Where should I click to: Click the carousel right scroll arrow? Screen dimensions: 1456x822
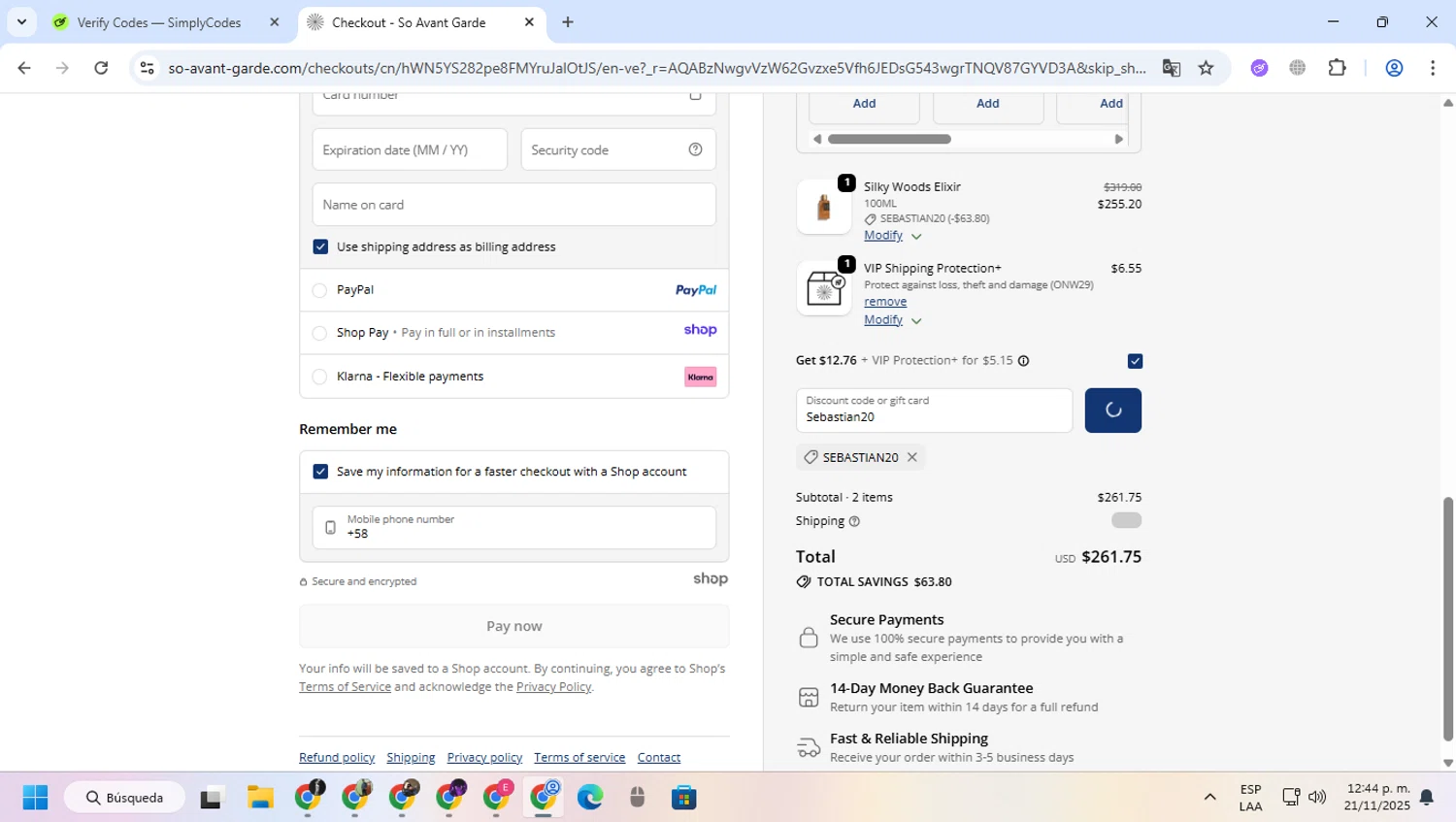pyautogui.click(x=1119, y=139)
